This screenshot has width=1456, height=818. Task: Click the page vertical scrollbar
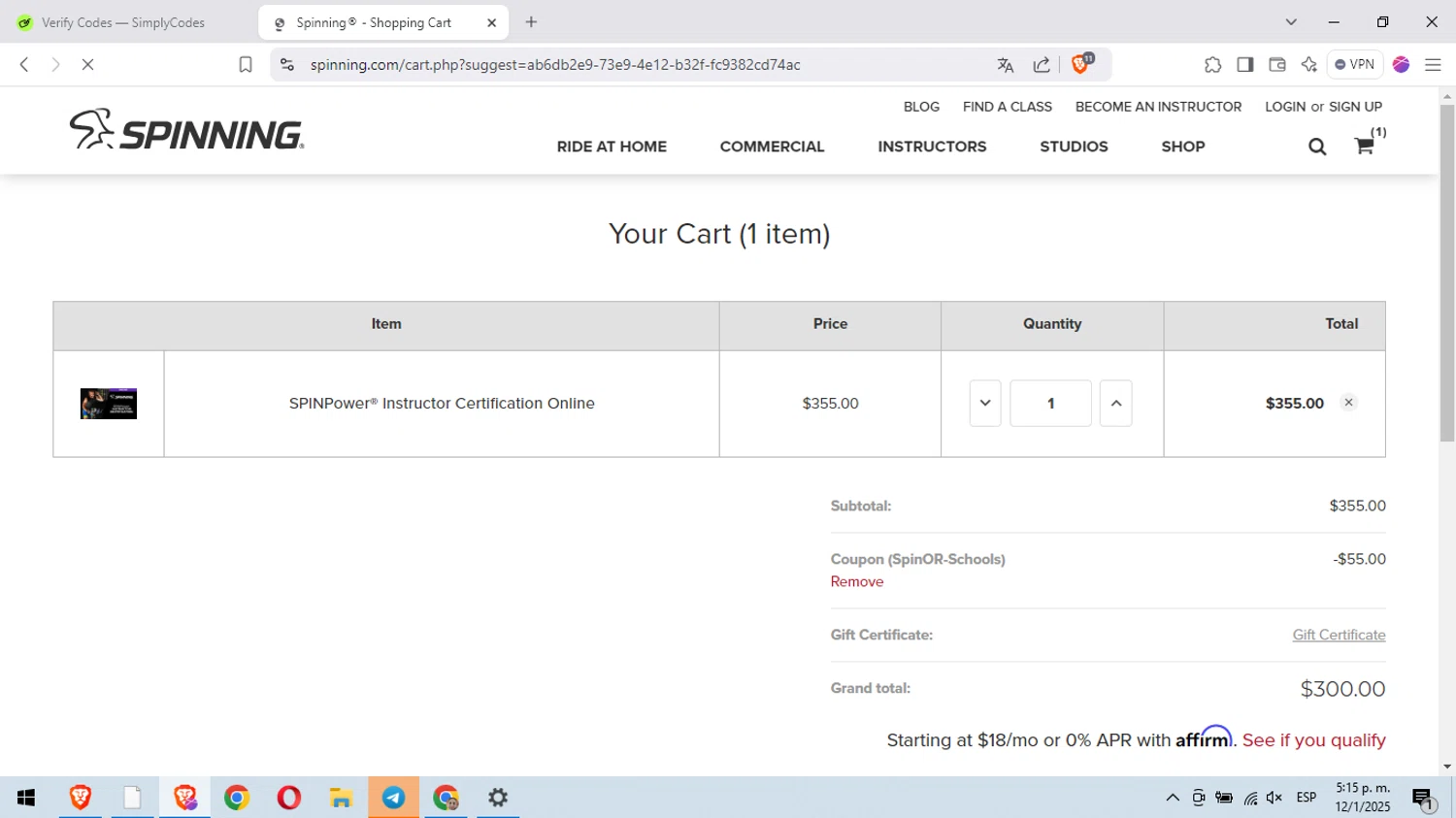(x=1447, y=272)
